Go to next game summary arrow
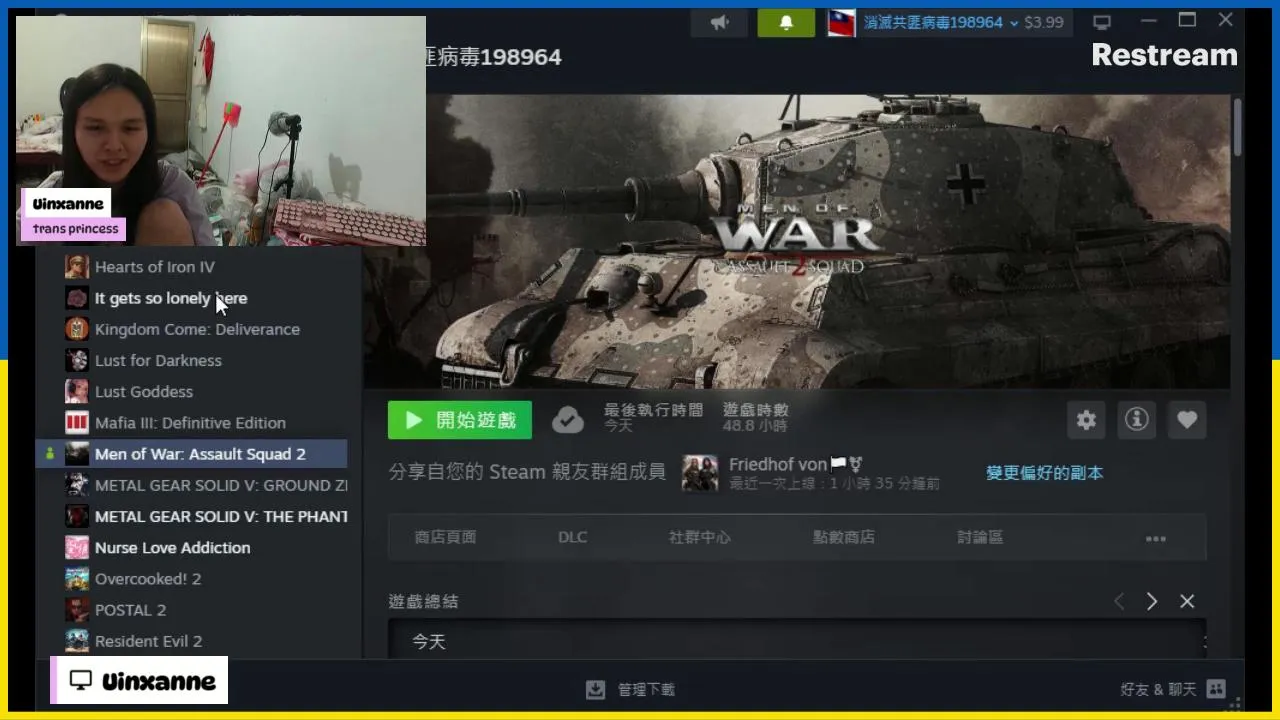1280x720 pixels. pos(1152,601)
